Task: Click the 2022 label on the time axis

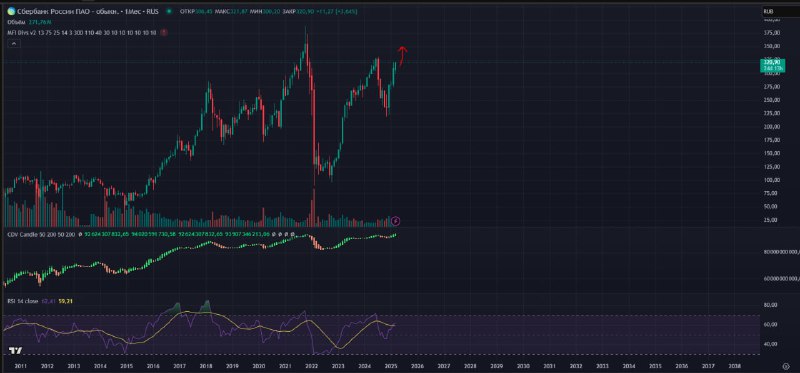Action: [x=311, y=366]
